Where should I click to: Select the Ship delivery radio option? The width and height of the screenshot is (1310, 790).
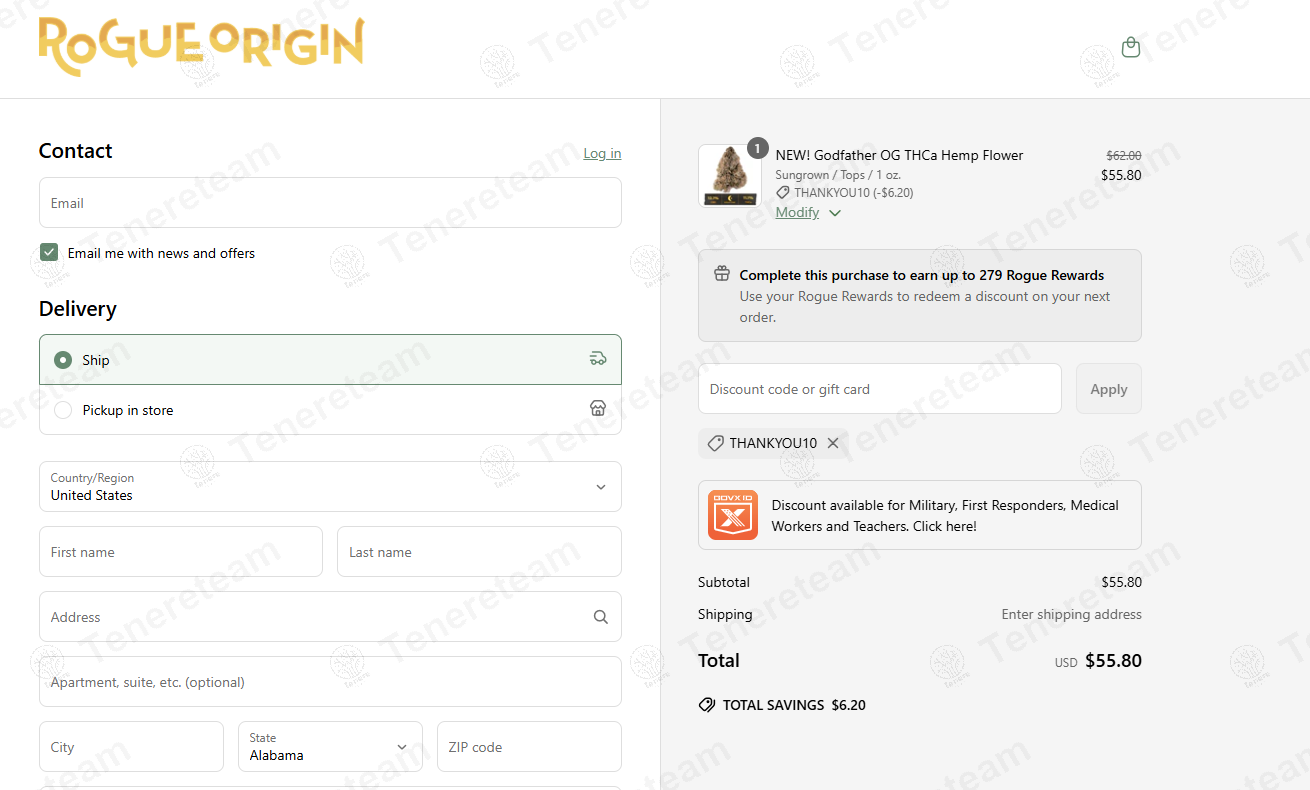click(x=63, y=360)
